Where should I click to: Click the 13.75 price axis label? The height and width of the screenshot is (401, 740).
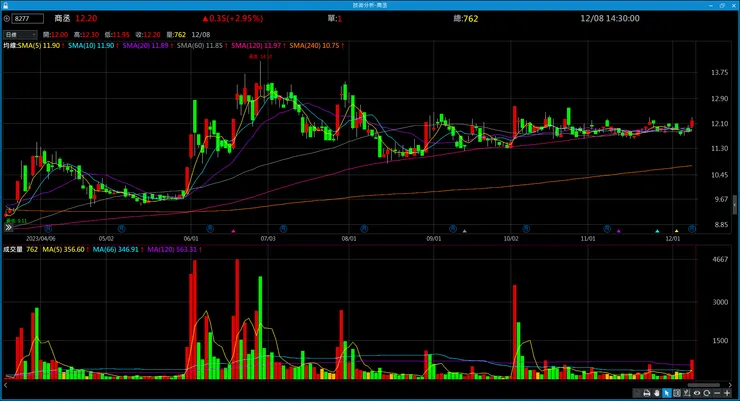click(719, 73)
